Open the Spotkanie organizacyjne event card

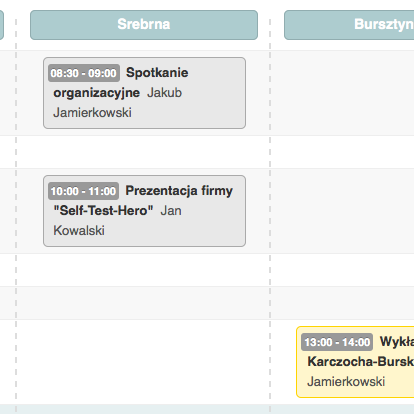click(x=144, y=93)
